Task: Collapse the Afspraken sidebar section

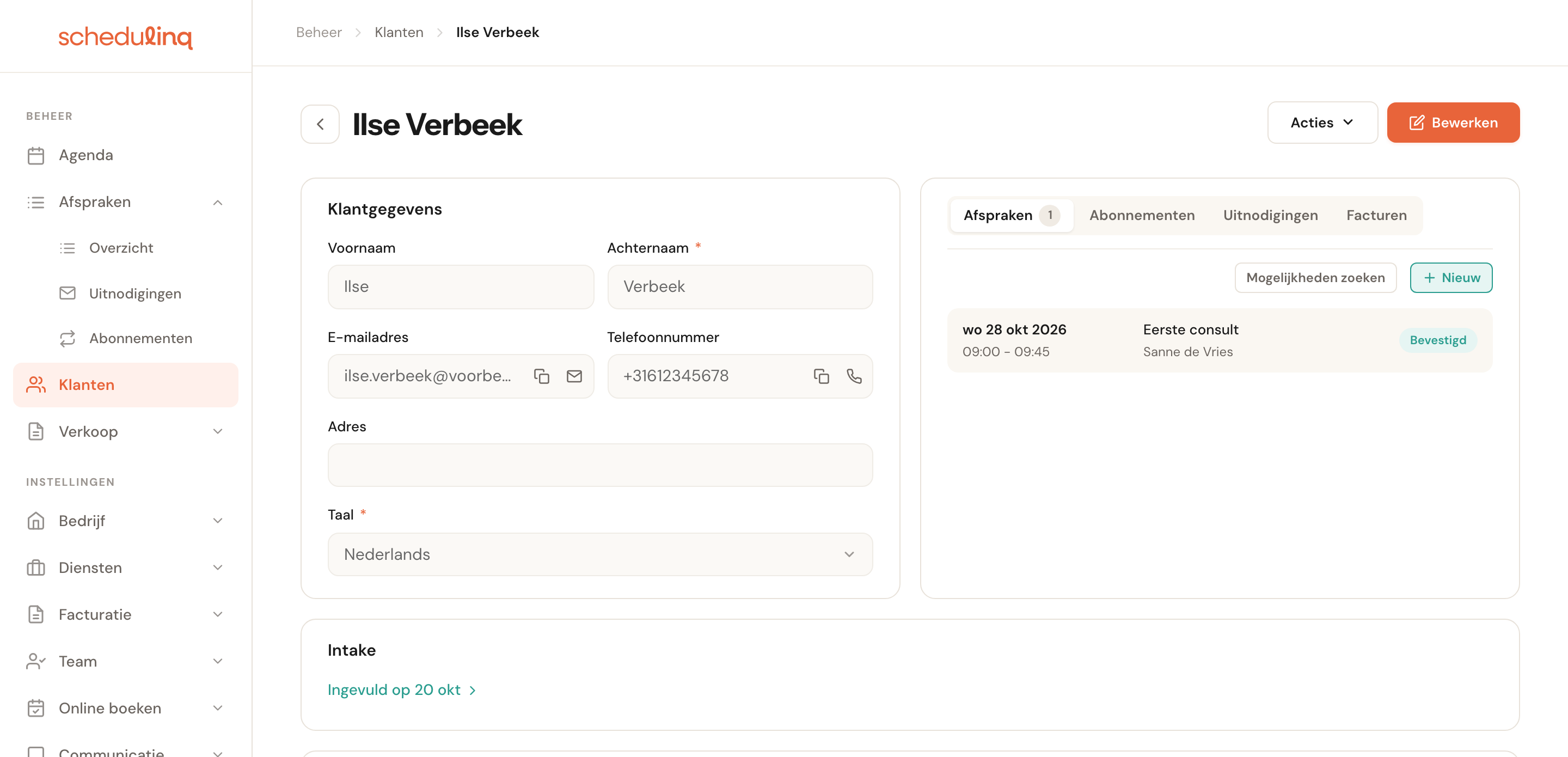Action: coord(217,202)
